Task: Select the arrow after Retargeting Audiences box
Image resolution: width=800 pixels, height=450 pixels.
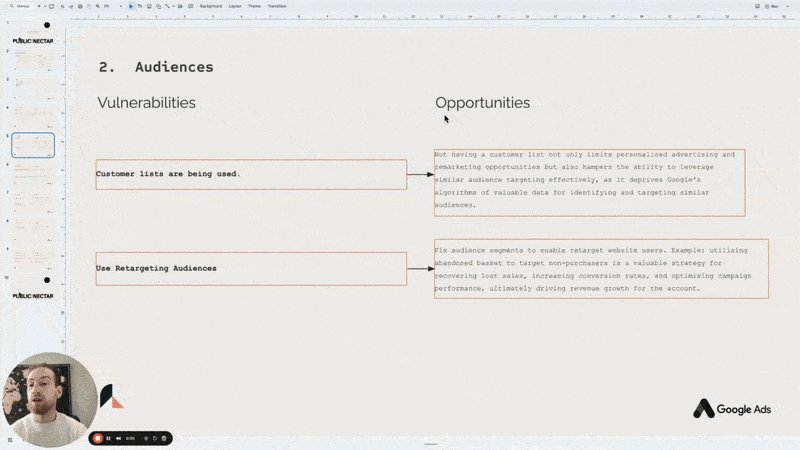Action: pyautogui.click(x=420, y=268)
